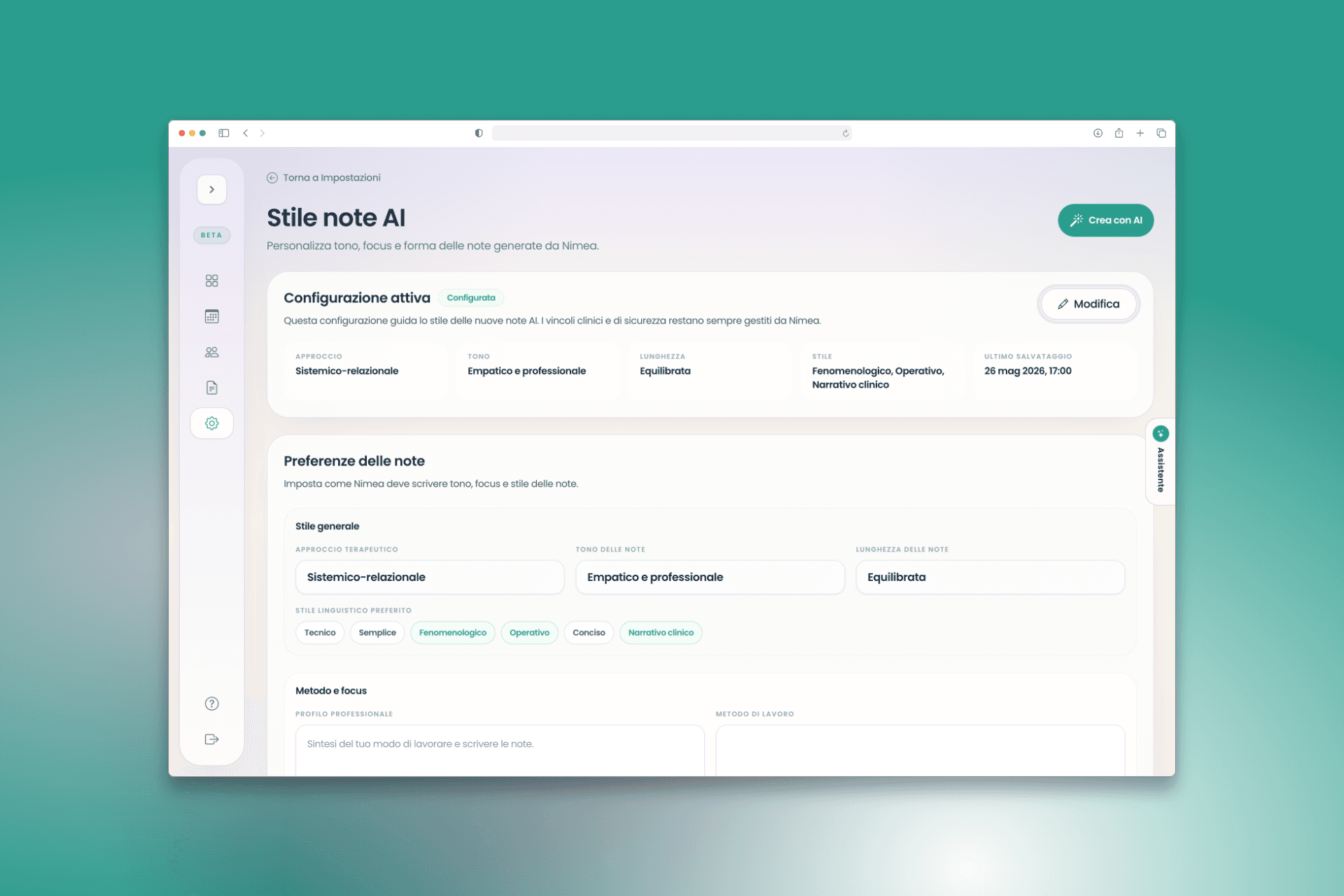Click the Preferenze delle note heading
This screenshot has height=896, width=1344.
pyautogui.click(x=354, y=461)
